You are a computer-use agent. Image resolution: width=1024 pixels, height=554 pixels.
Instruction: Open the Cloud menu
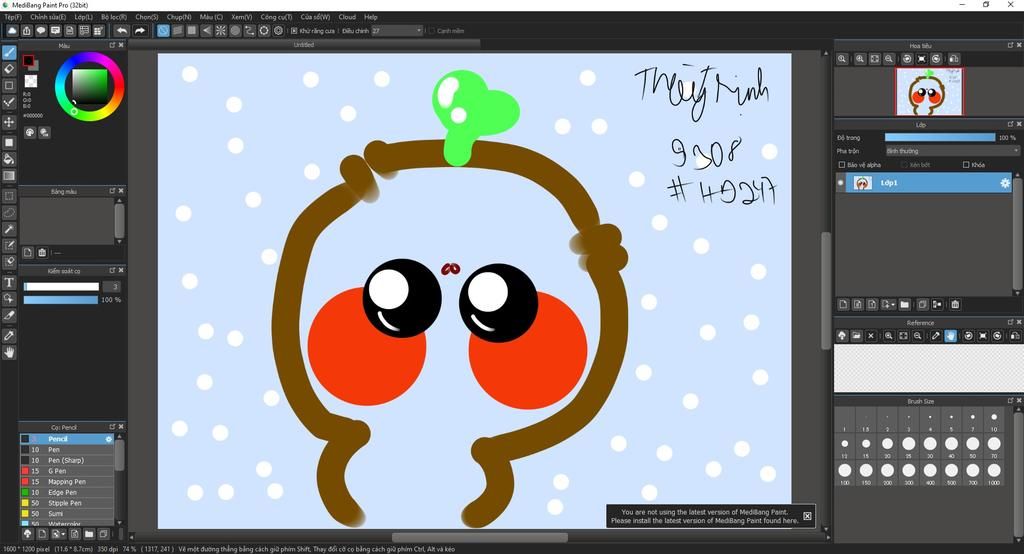point(347,17)
